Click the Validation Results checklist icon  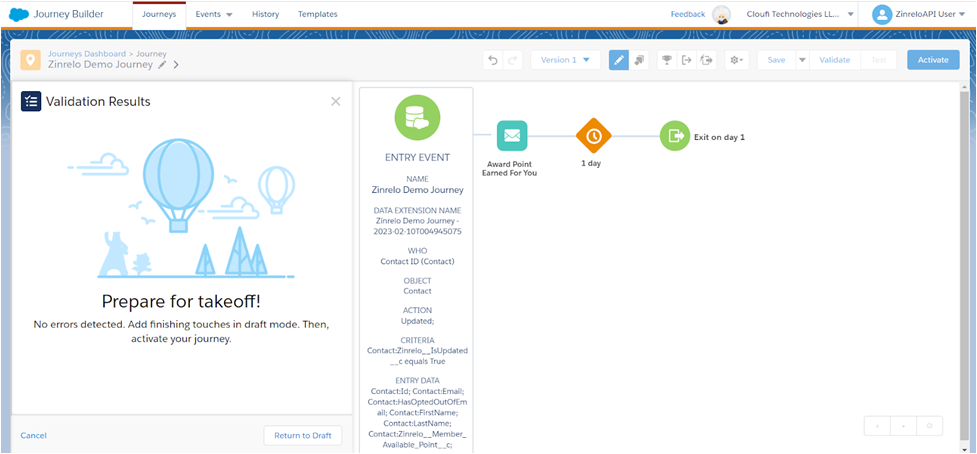tap(31, 101)
